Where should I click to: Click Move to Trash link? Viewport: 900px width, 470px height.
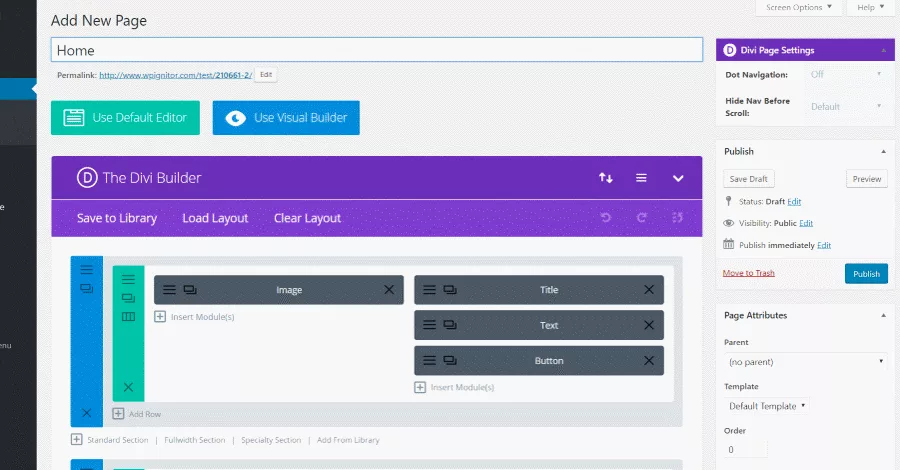(748, 273)
